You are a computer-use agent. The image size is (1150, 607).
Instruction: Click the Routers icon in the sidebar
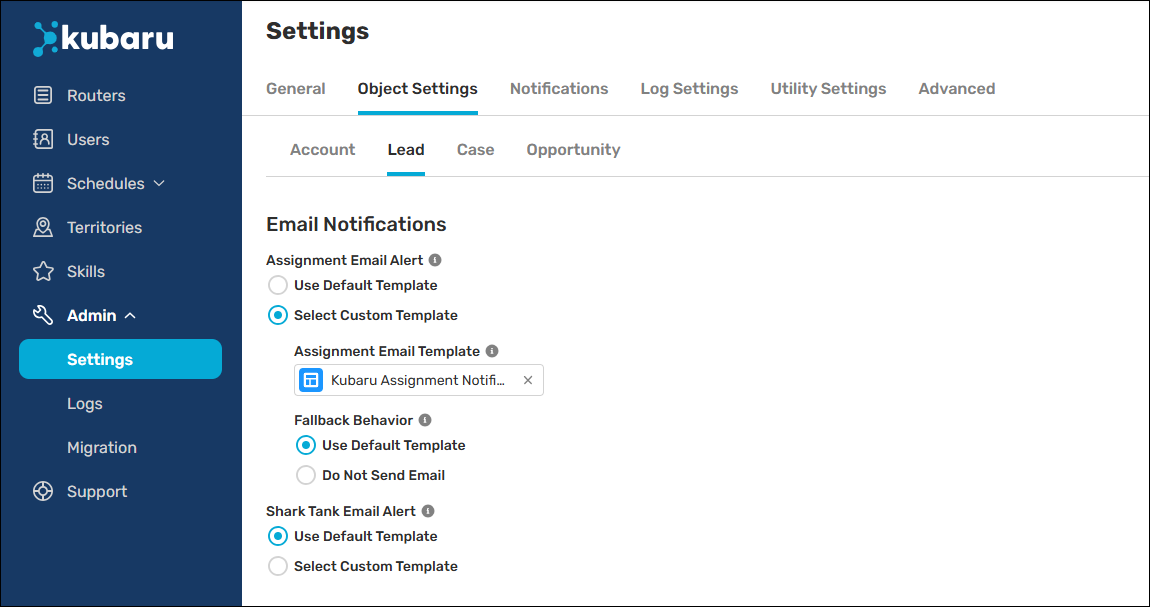(43, 96)
